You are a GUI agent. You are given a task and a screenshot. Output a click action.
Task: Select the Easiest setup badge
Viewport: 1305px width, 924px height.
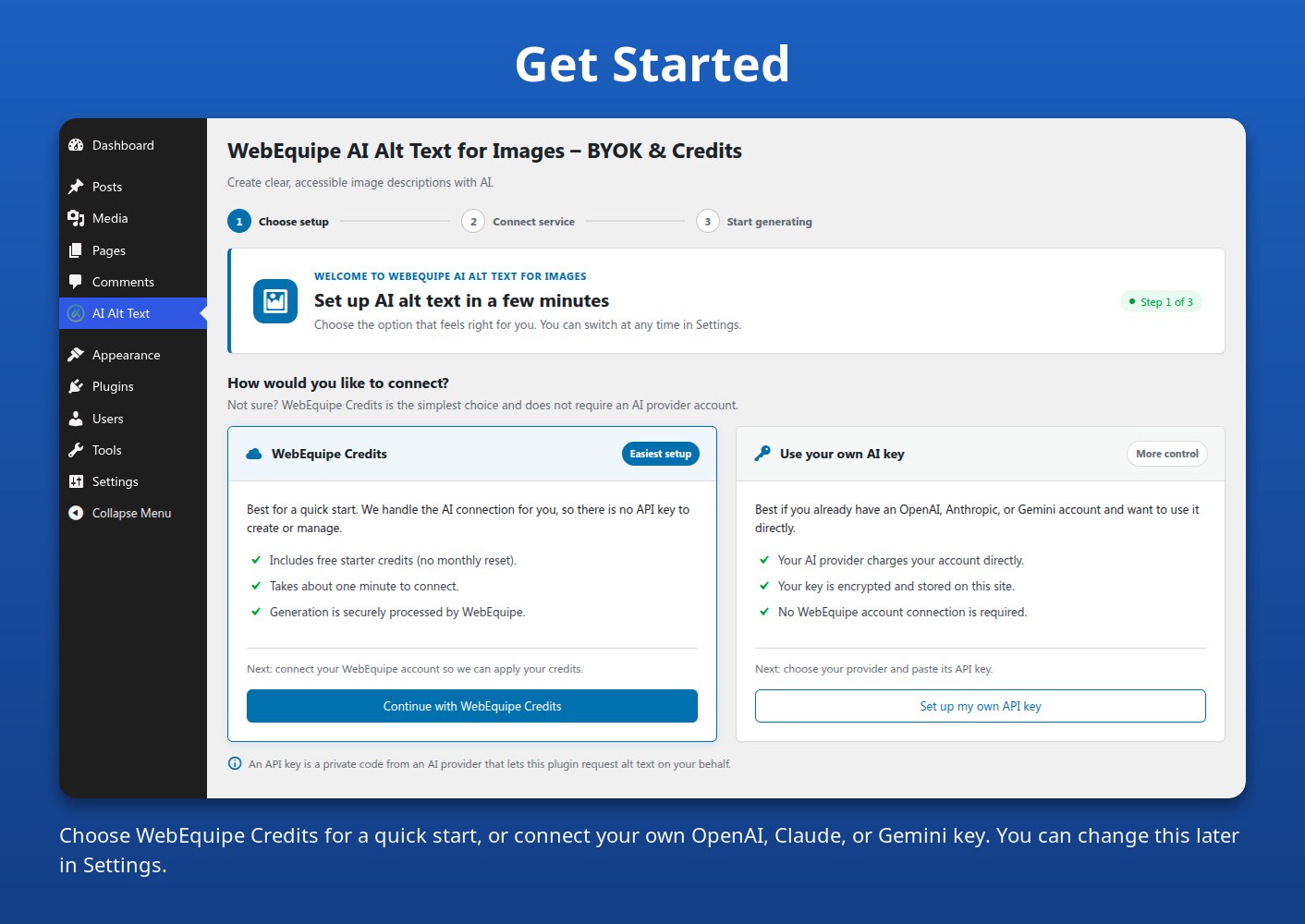pyautogui.click(x=661, y=454)
